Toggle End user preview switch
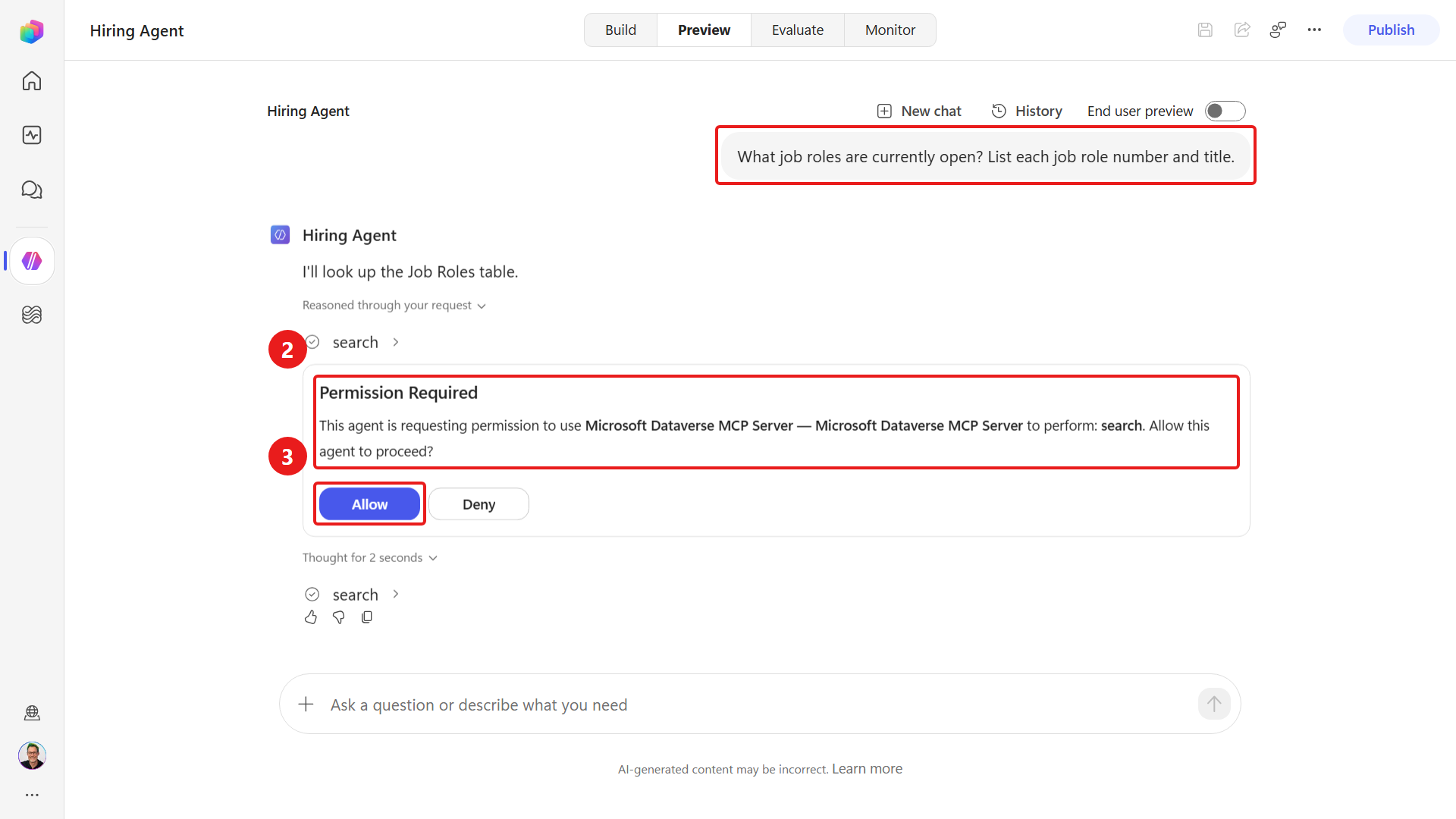Screen dimensions: 1456x819 (x=1225, y=111)
